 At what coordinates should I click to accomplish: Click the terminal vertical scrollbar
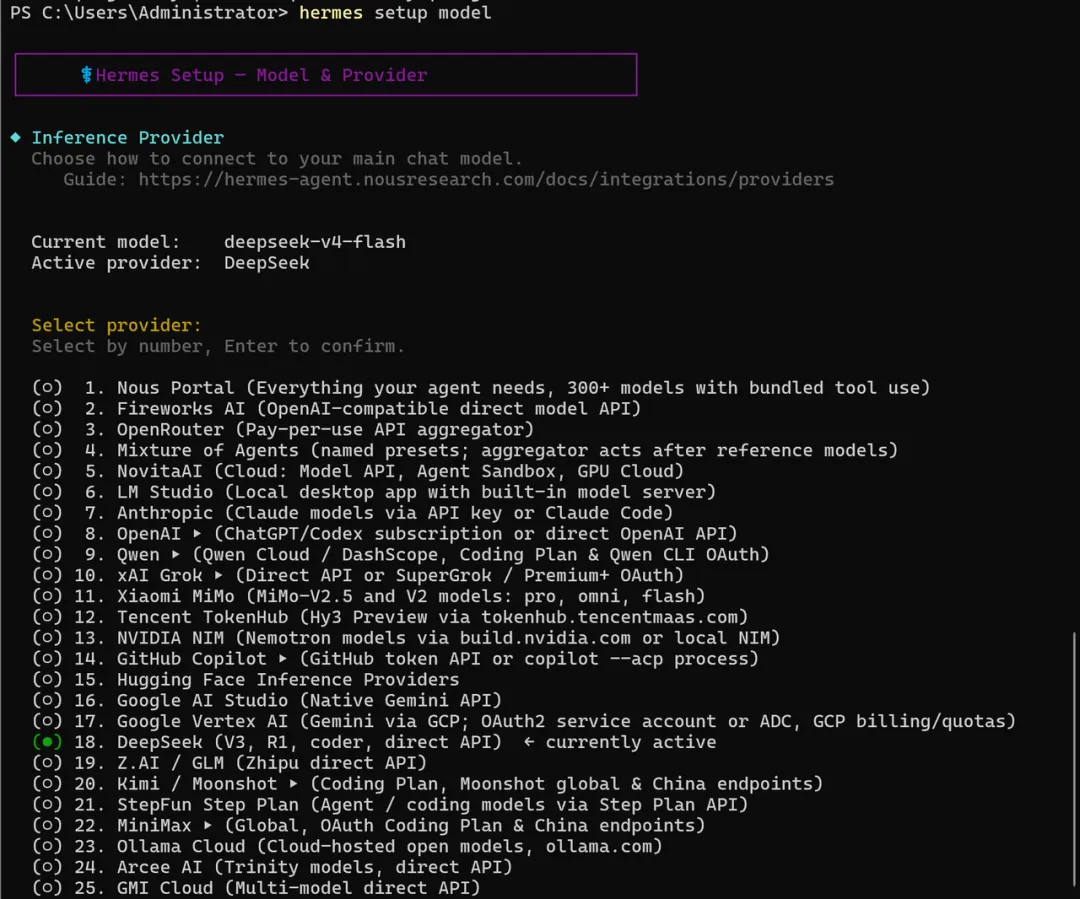pos(1074,761)
